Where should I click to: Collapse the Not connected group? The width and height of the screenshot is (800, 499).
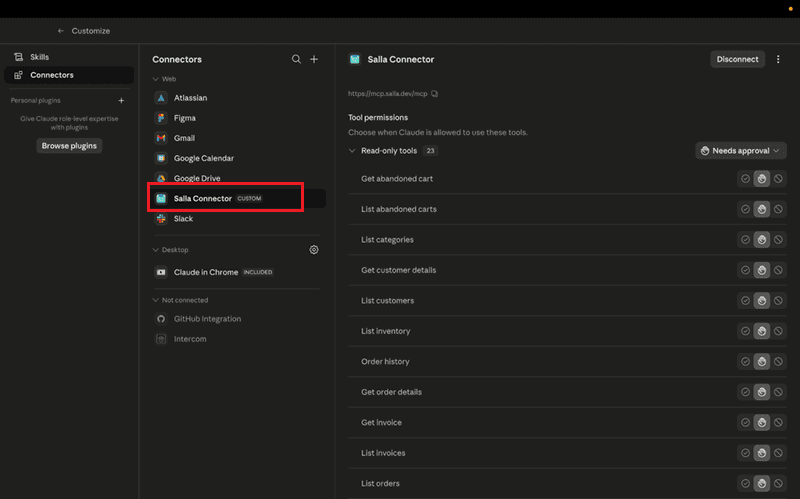click(x=156, y=300)
